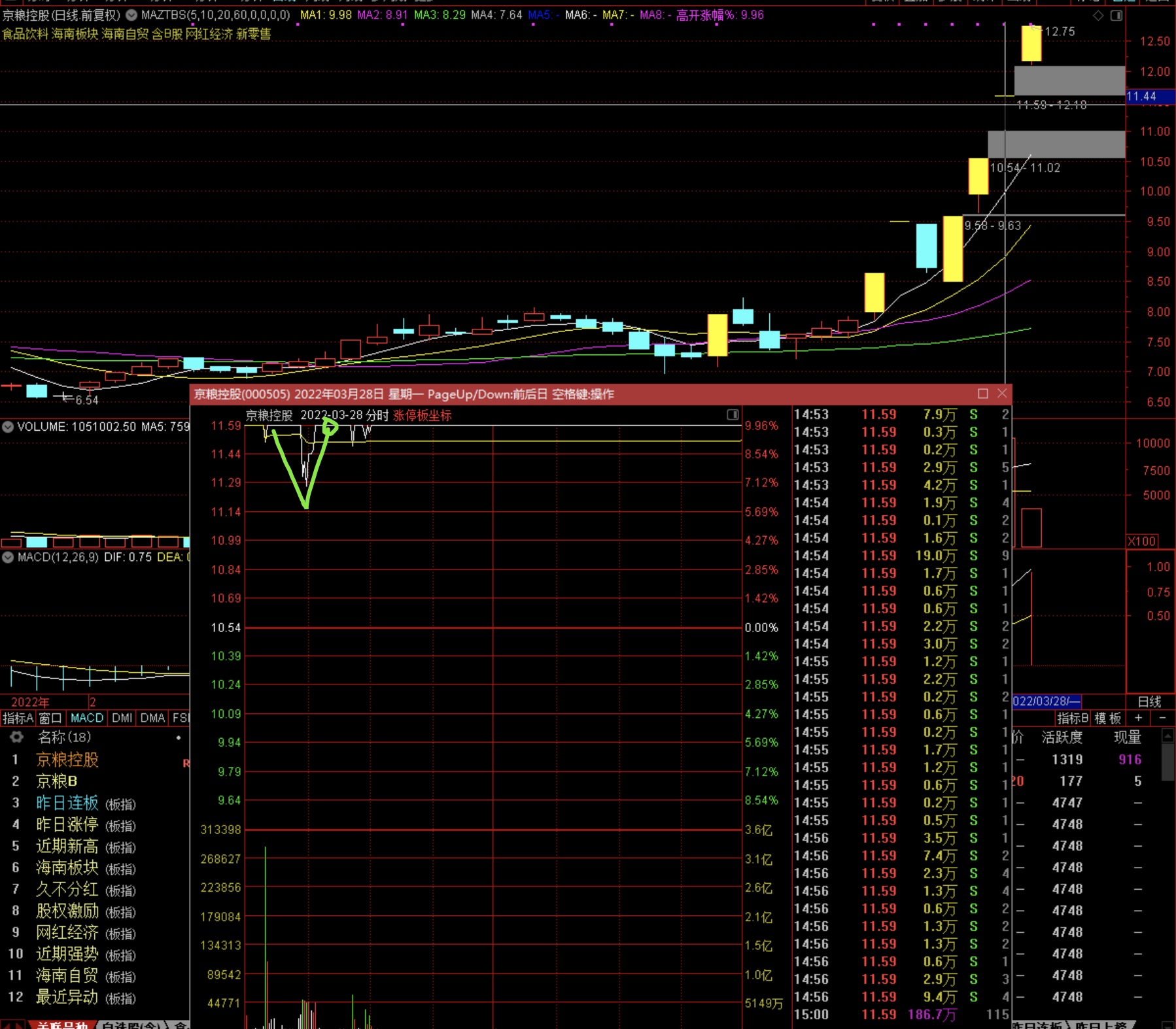The height and width of the screenshot is (1029, 1176).
Task: Open the 窗口 window button
Action: [50, 718]
